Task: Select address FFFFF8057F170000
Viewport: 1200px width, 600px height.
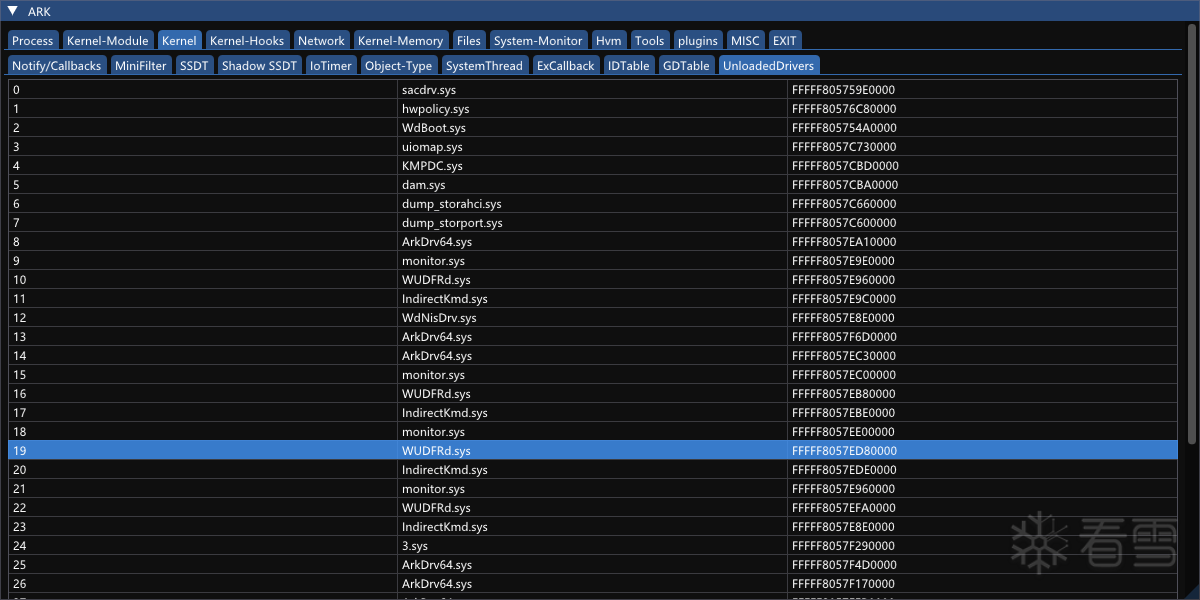Action: 843,584
